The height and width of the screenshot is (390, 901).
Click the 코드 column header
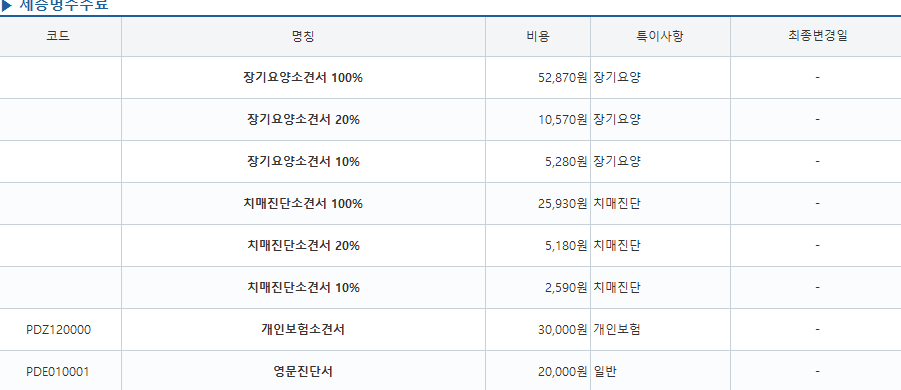(58, 36)
